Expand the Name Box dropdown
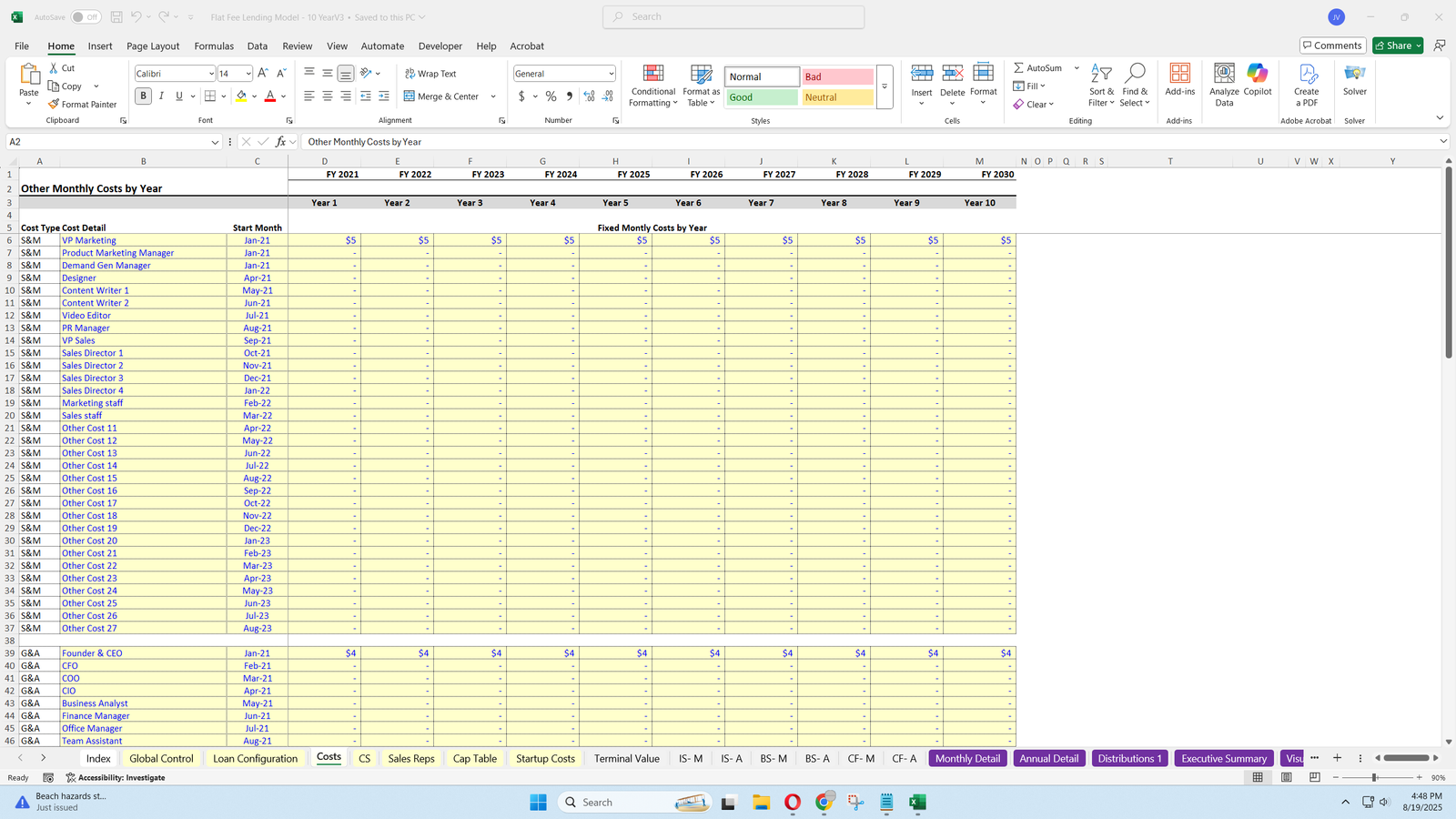Screen dimensions: 1456x819 click(x=215, y=142)
